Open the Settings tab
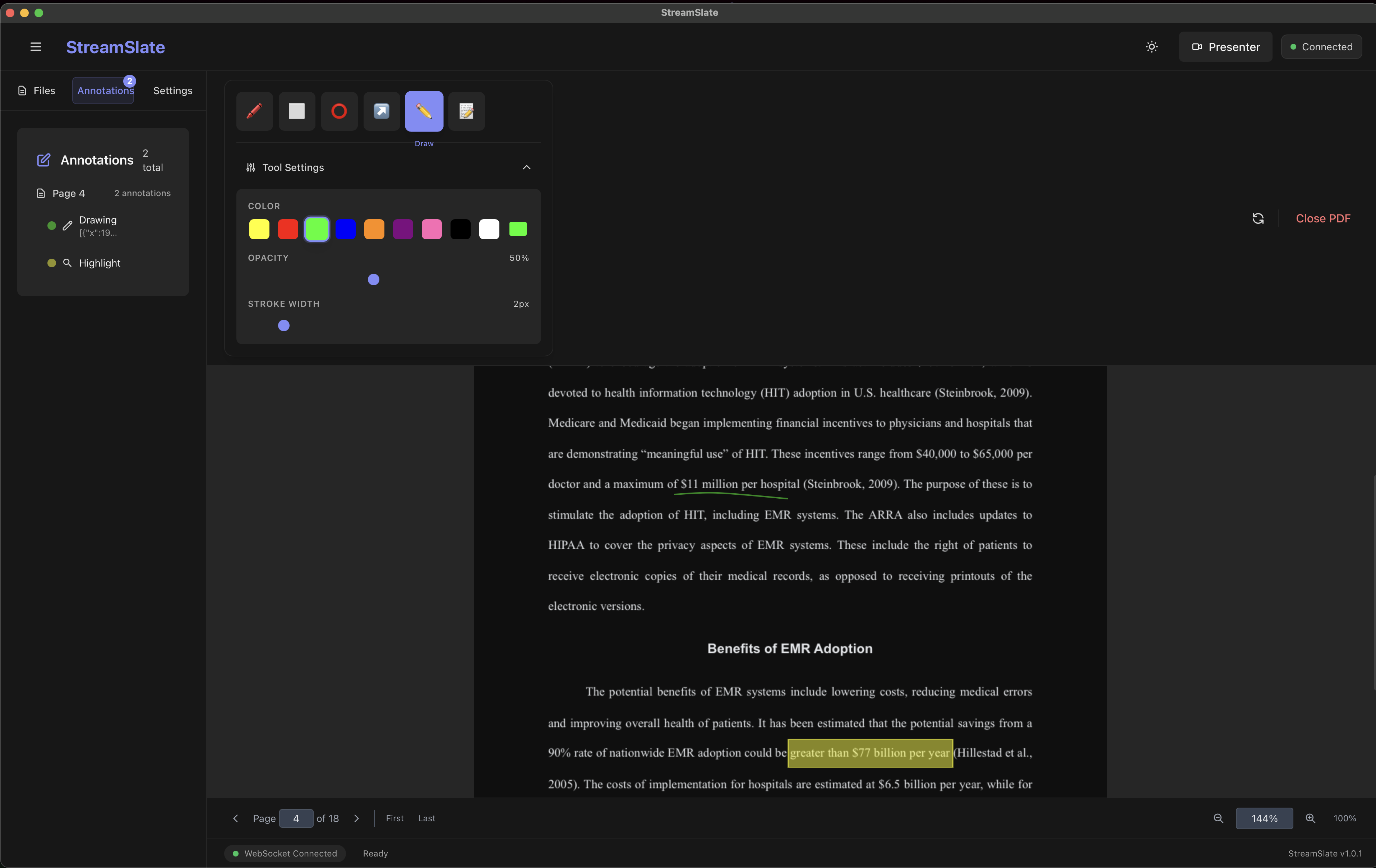Image resolution: width=1376 pixels, height=868 pixels. 172,90
